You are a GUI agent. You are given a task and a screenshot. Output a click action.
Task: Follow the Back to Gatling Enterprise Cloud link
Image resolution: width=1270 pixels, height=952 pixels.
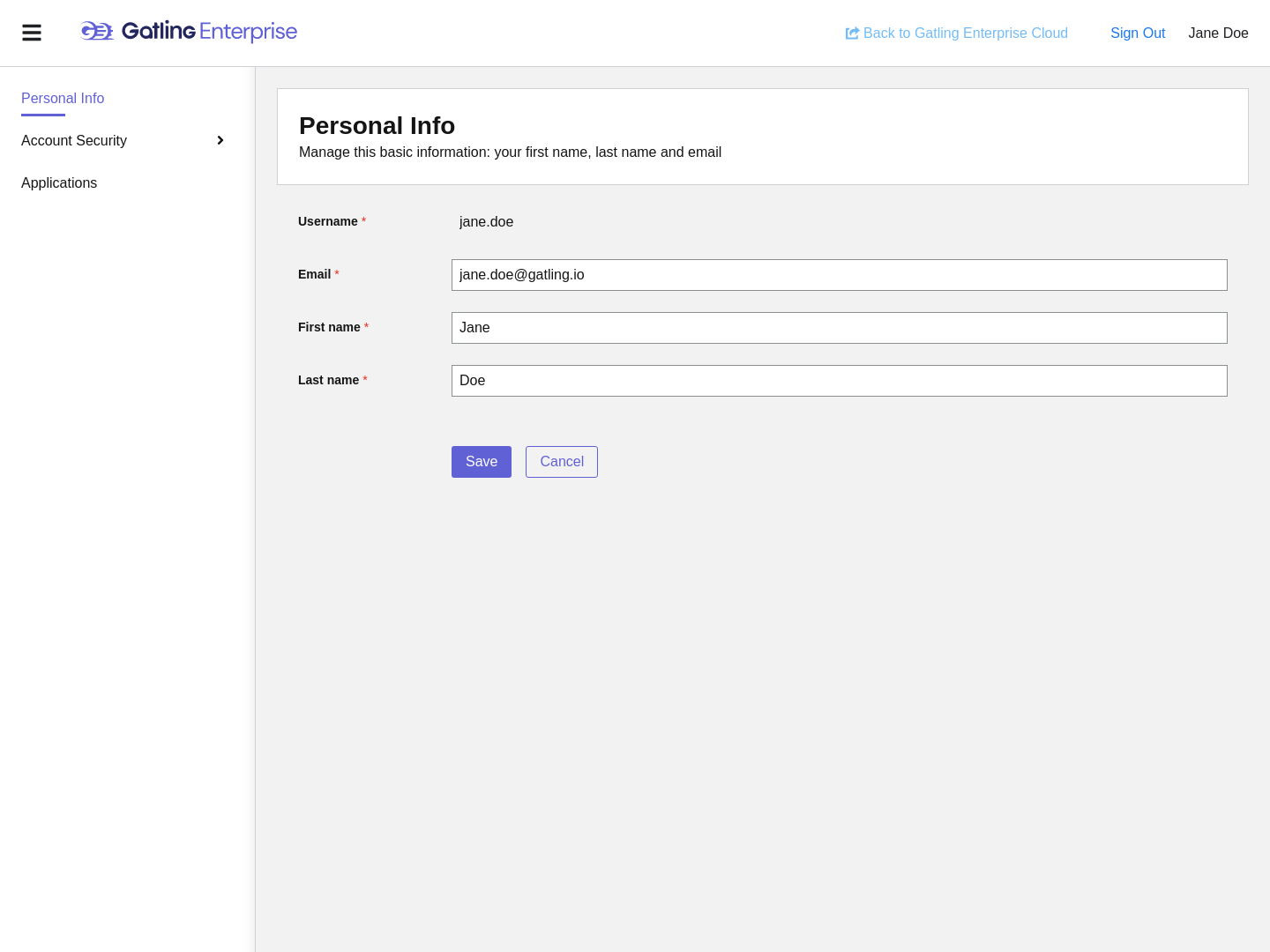coord(965,33)
